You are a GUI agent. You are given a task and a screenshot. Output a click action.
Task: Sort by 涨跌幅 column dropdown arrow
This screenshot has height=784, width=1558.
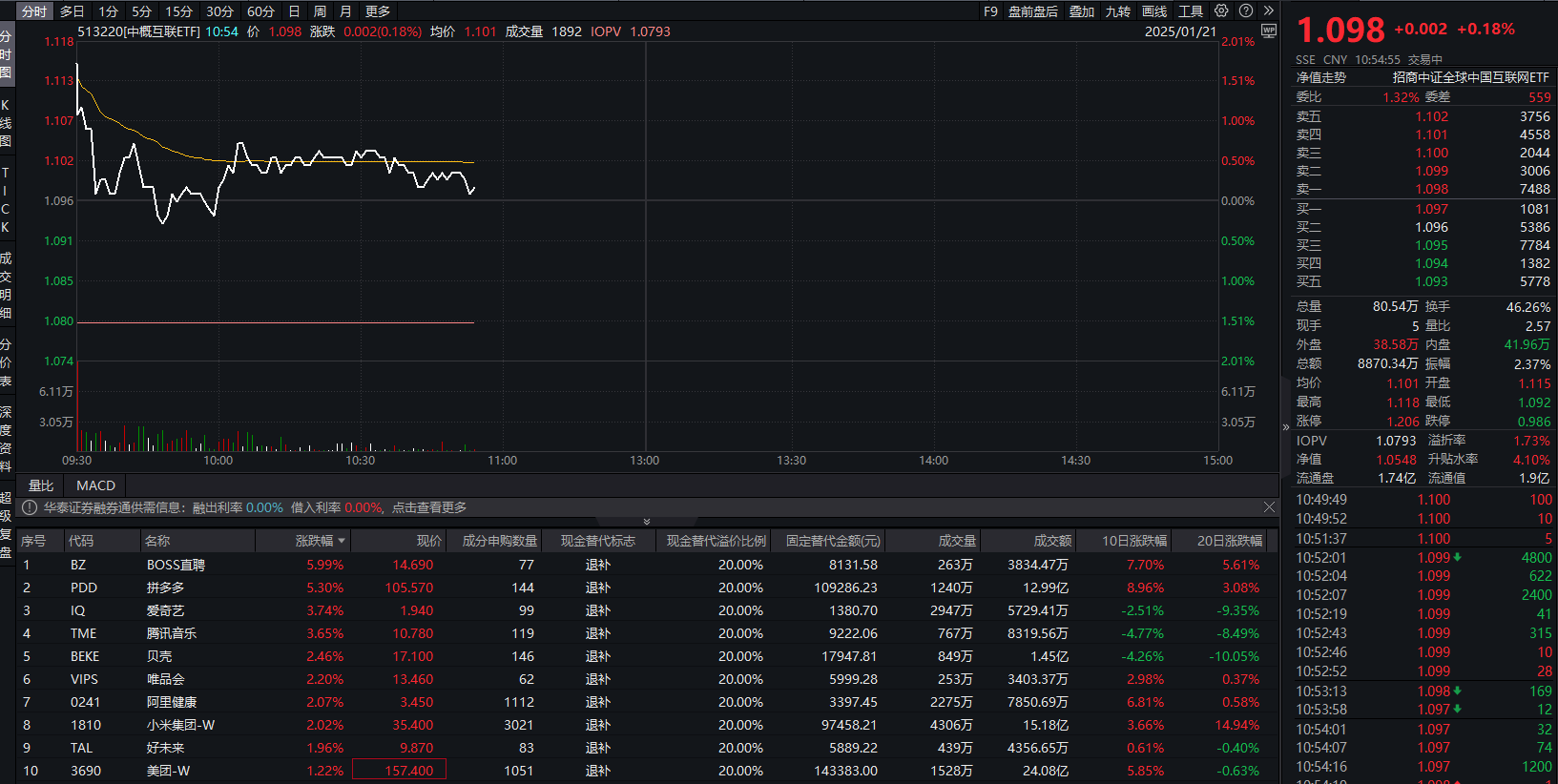[x=342, y=541]
